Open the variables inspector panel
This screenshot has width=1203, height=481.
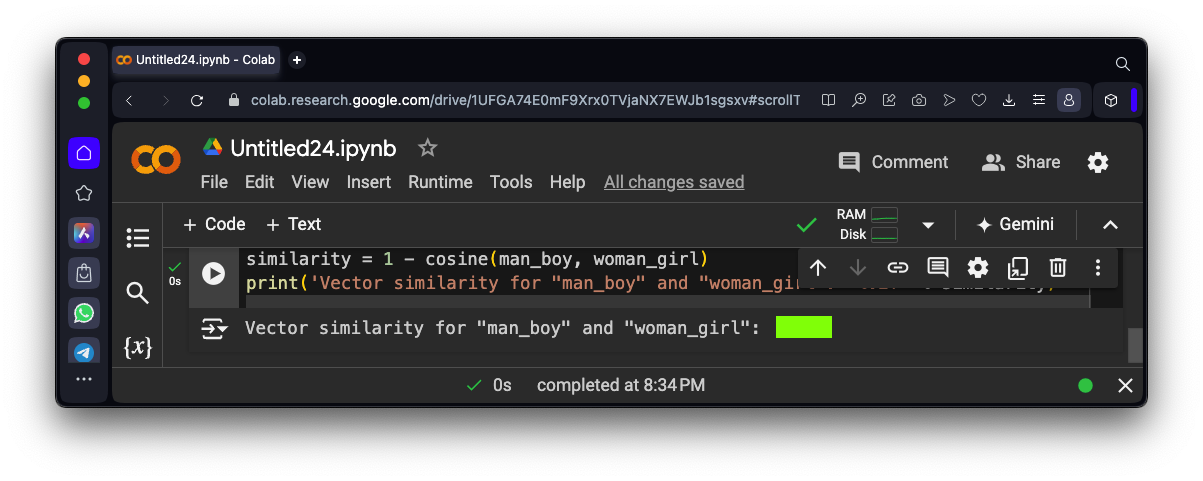coord(138,347)
